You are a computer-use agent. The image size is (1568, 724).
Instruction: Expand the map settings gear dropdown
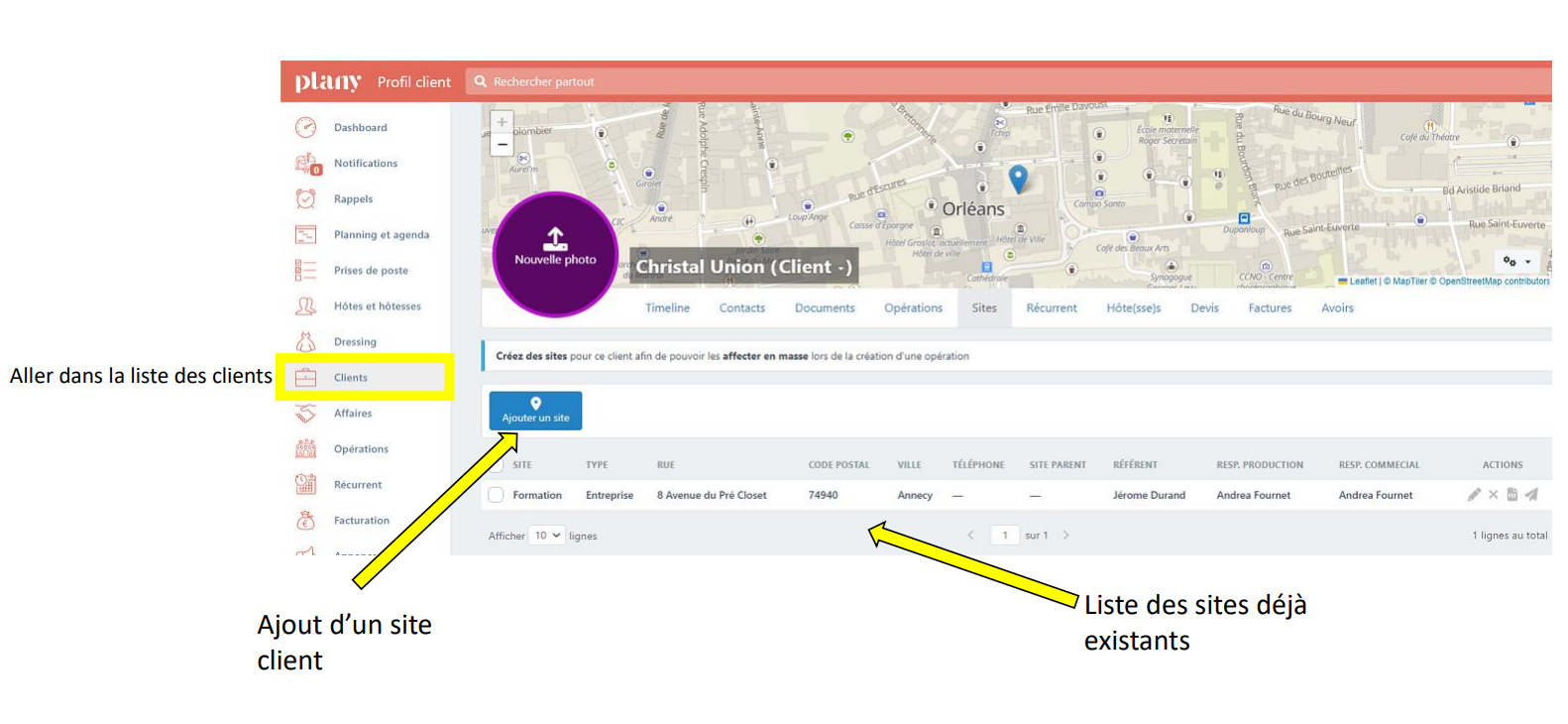click(x=1516, y=262)
